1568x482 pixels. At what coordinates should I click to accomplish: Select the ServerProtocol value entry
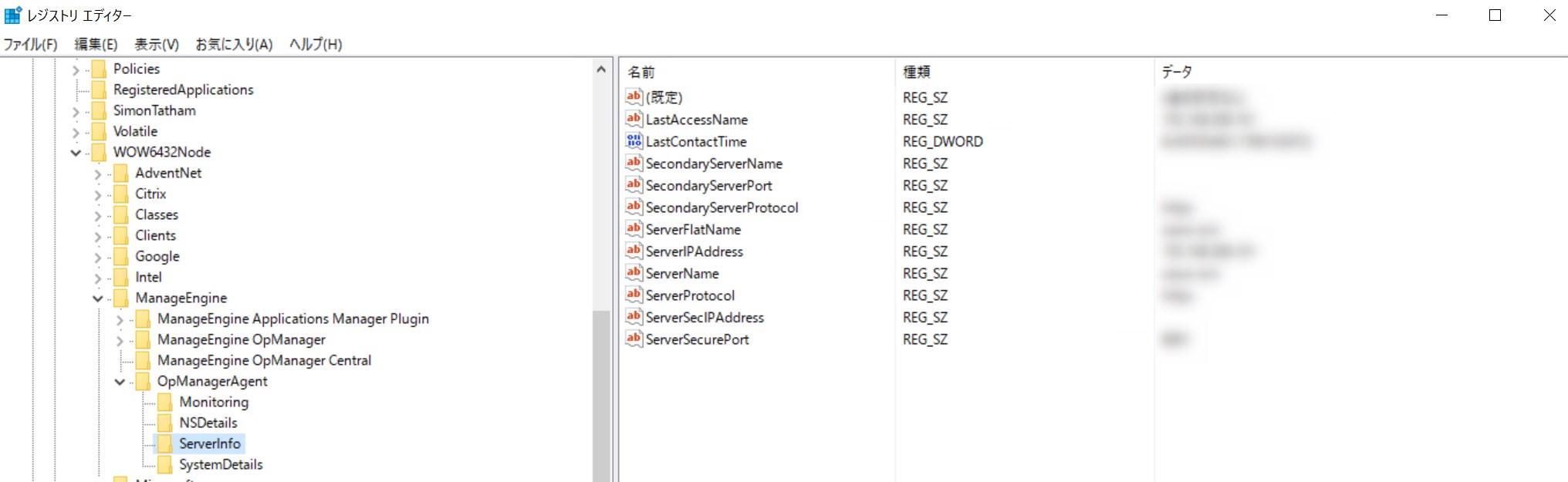point(690,295)
